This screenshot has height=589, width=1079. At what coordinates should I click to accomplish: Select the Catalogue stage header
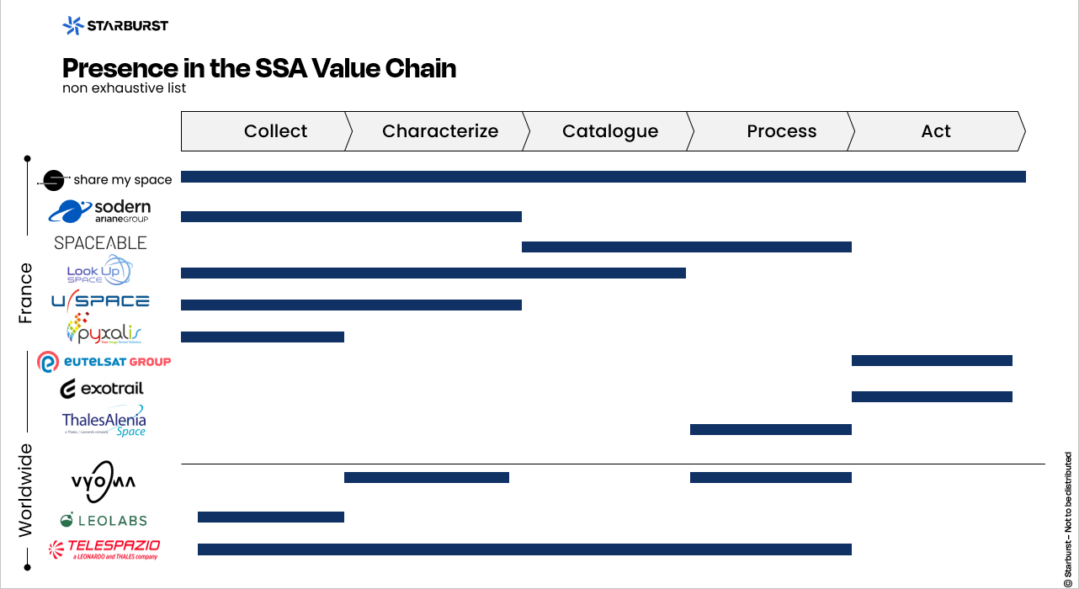tap(610, 131)
